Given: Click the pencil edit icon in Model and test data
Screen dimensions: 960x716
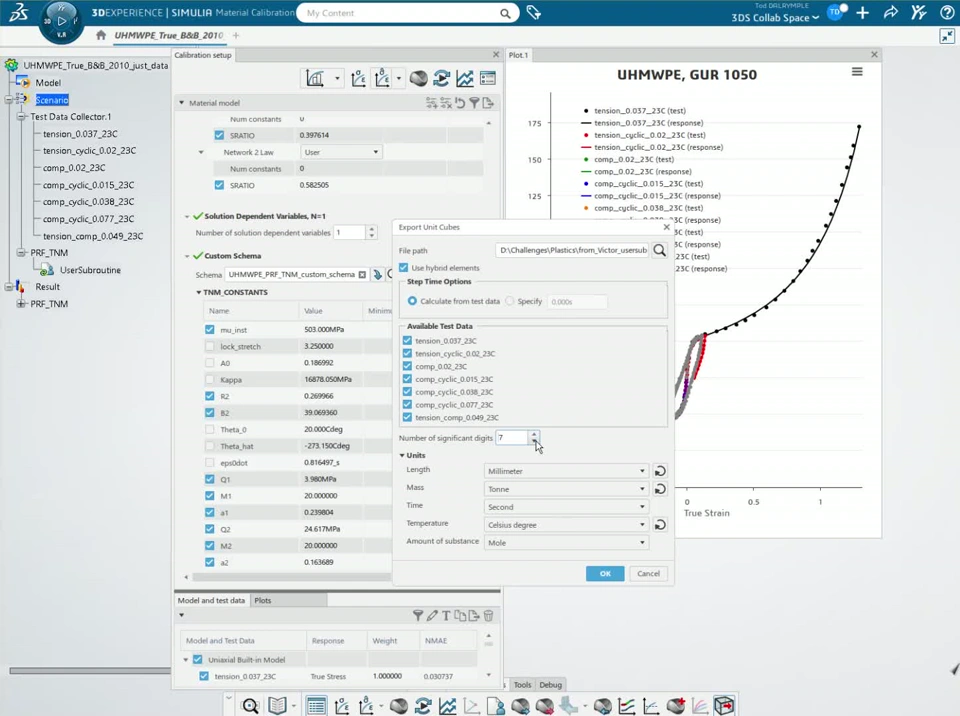Looking at the screenshot, I should tap(432, 616).
